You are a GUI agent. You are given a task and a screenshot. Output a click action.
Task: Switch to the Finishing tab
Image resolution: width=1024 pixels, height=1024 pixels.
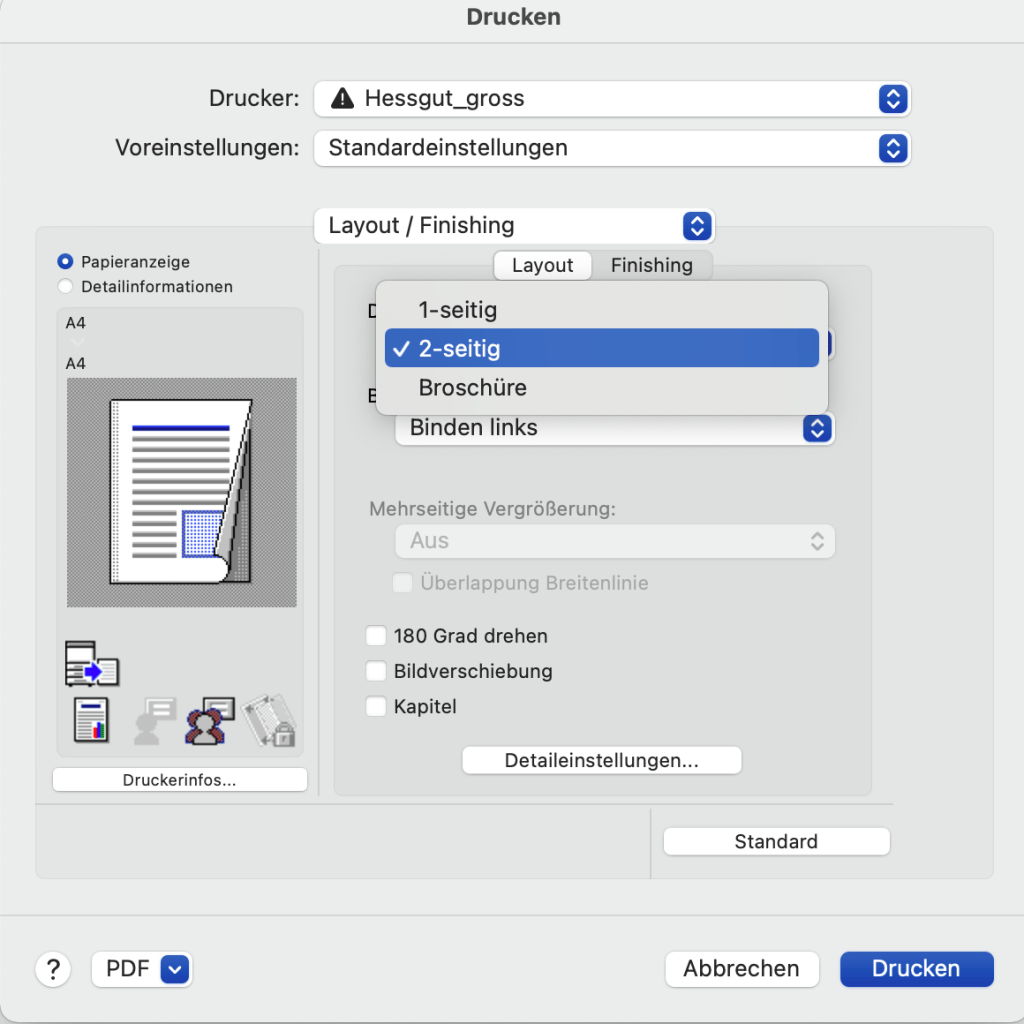(651, 265)
